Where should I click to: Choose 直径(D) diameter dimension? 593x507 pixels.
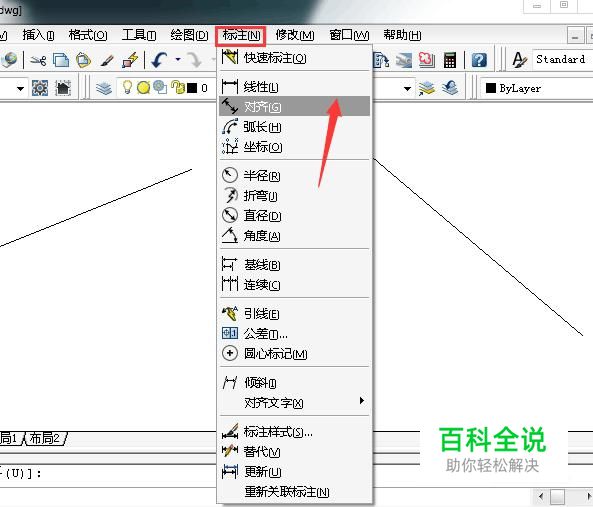[x=295, y=216]
